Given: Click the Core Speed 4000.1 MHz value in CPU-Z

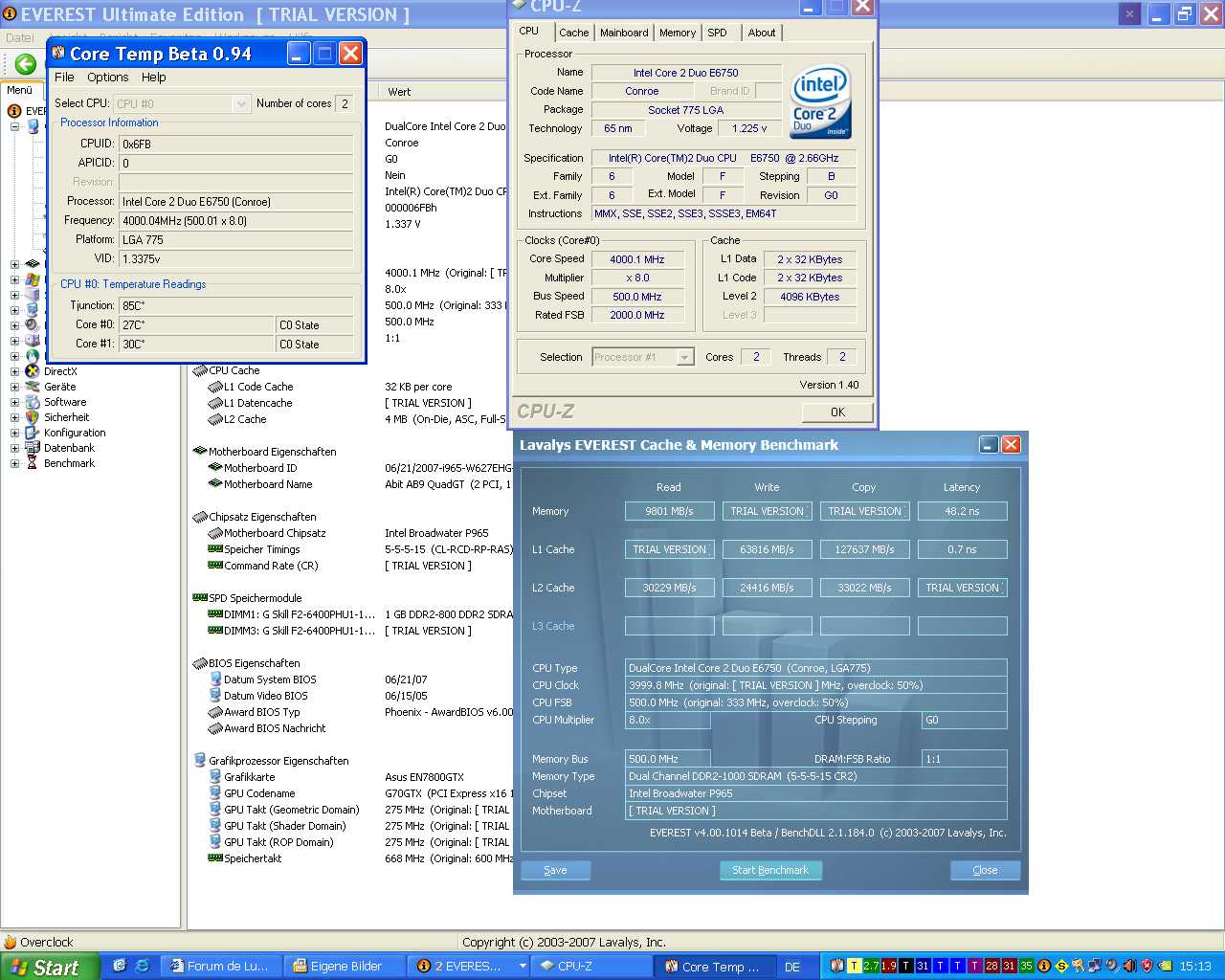Looking at the screenshot, I should pyautogui.click(x=636, y=259).
